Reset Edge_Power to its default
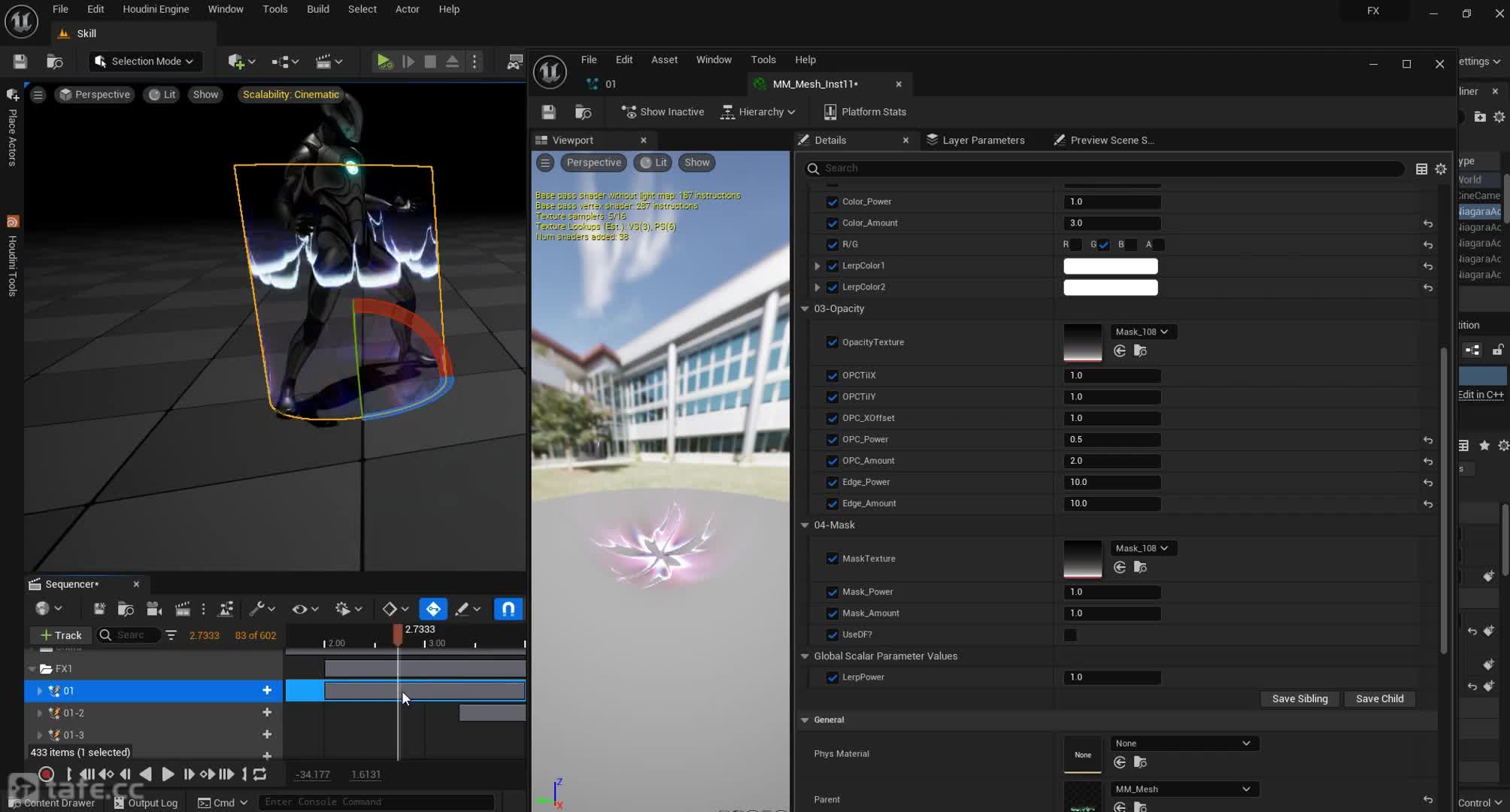The height and width of the screenshot is (812, 1510). [1427, 483]
